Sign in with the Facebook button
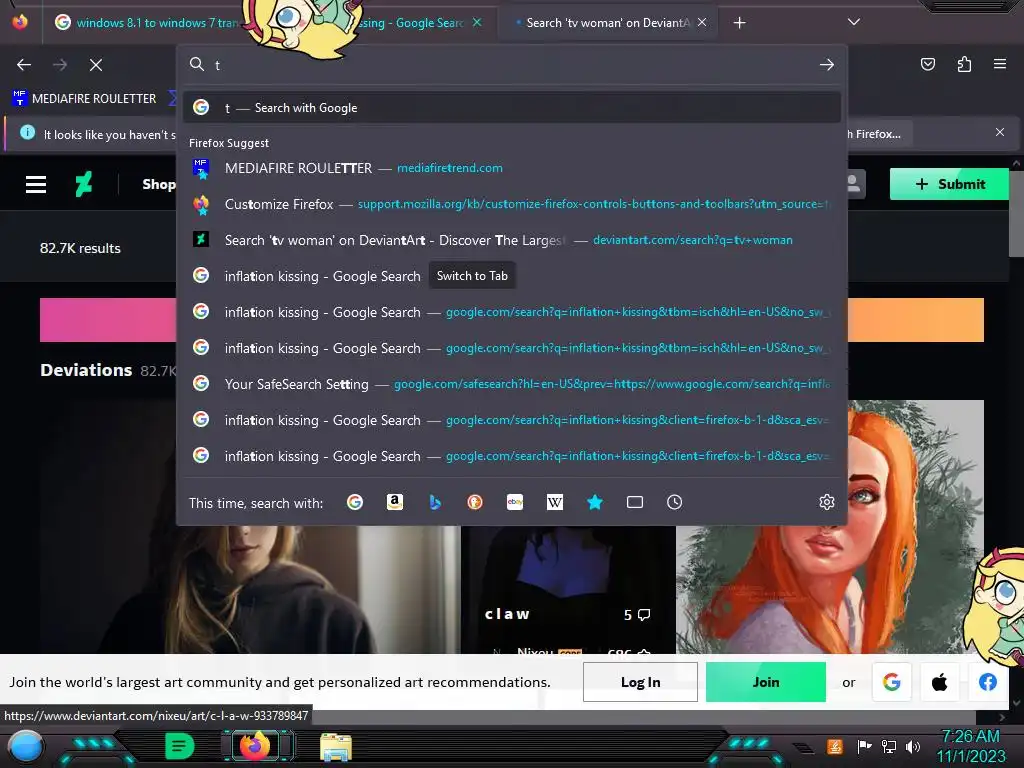Screen dimensions: 1024x768 987,682
